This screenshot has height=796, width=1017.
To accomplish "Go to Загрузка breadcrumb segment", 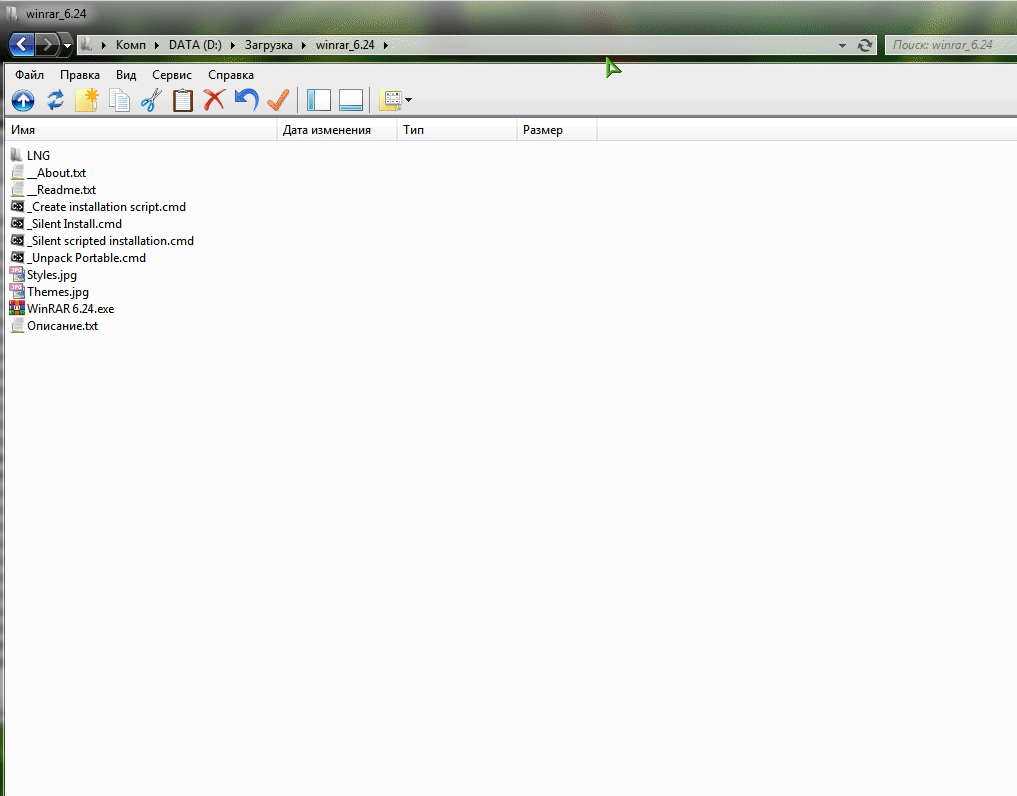I will pyautogui.click(x=269, y=45).
